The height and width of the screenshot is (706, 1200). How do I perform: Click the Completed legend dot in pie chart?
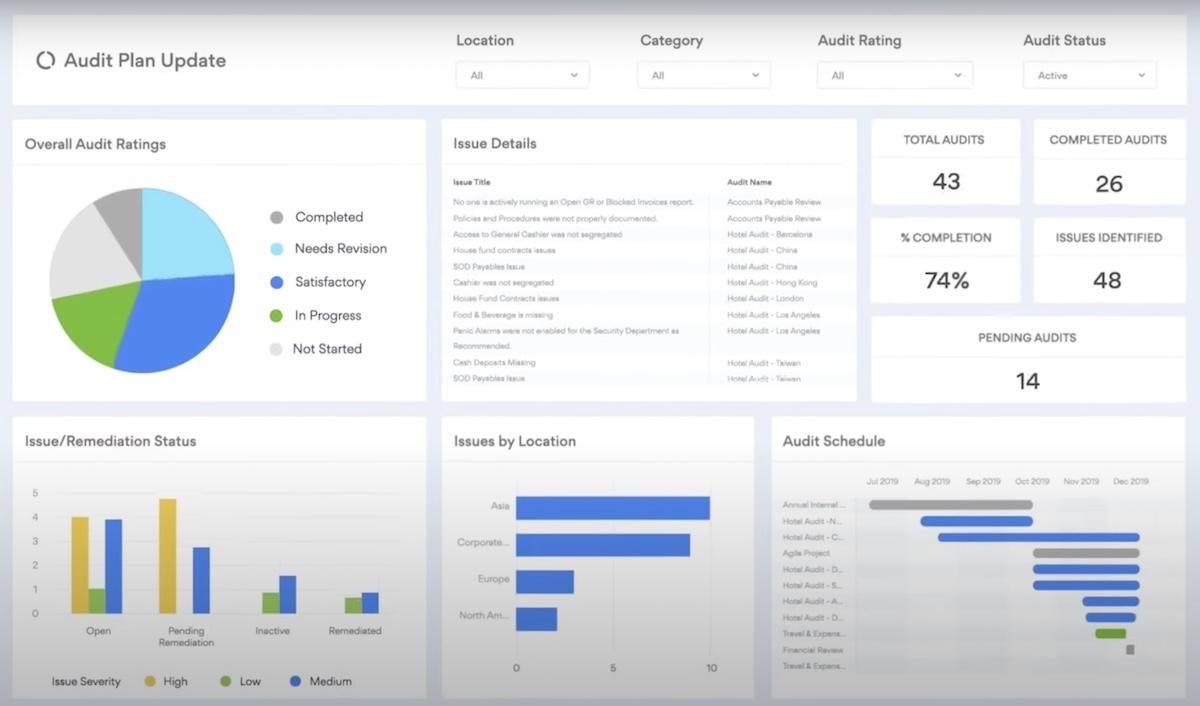277,217
